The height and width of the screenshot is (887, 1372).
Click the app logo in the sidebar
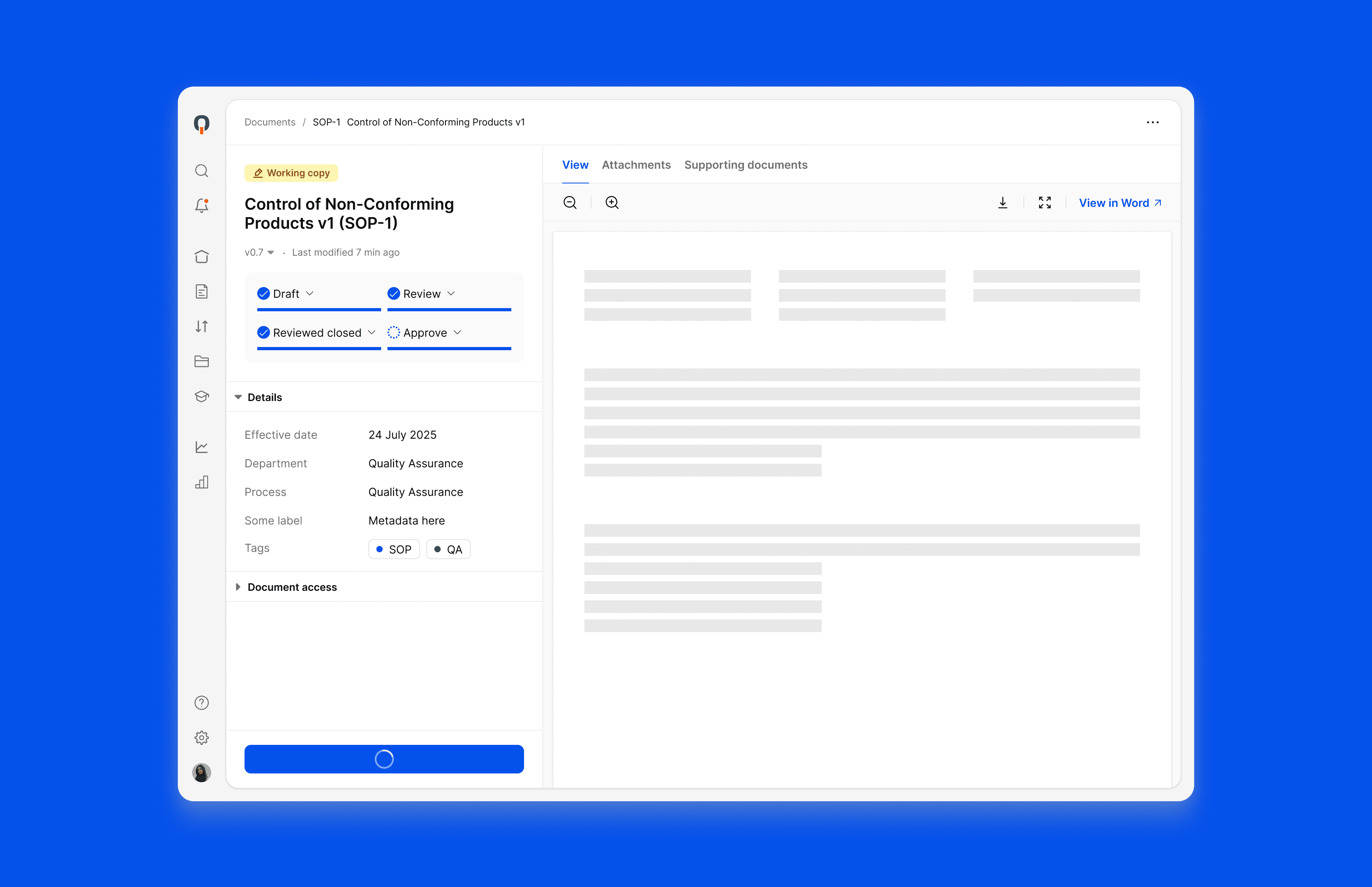(x=202, y=124)
